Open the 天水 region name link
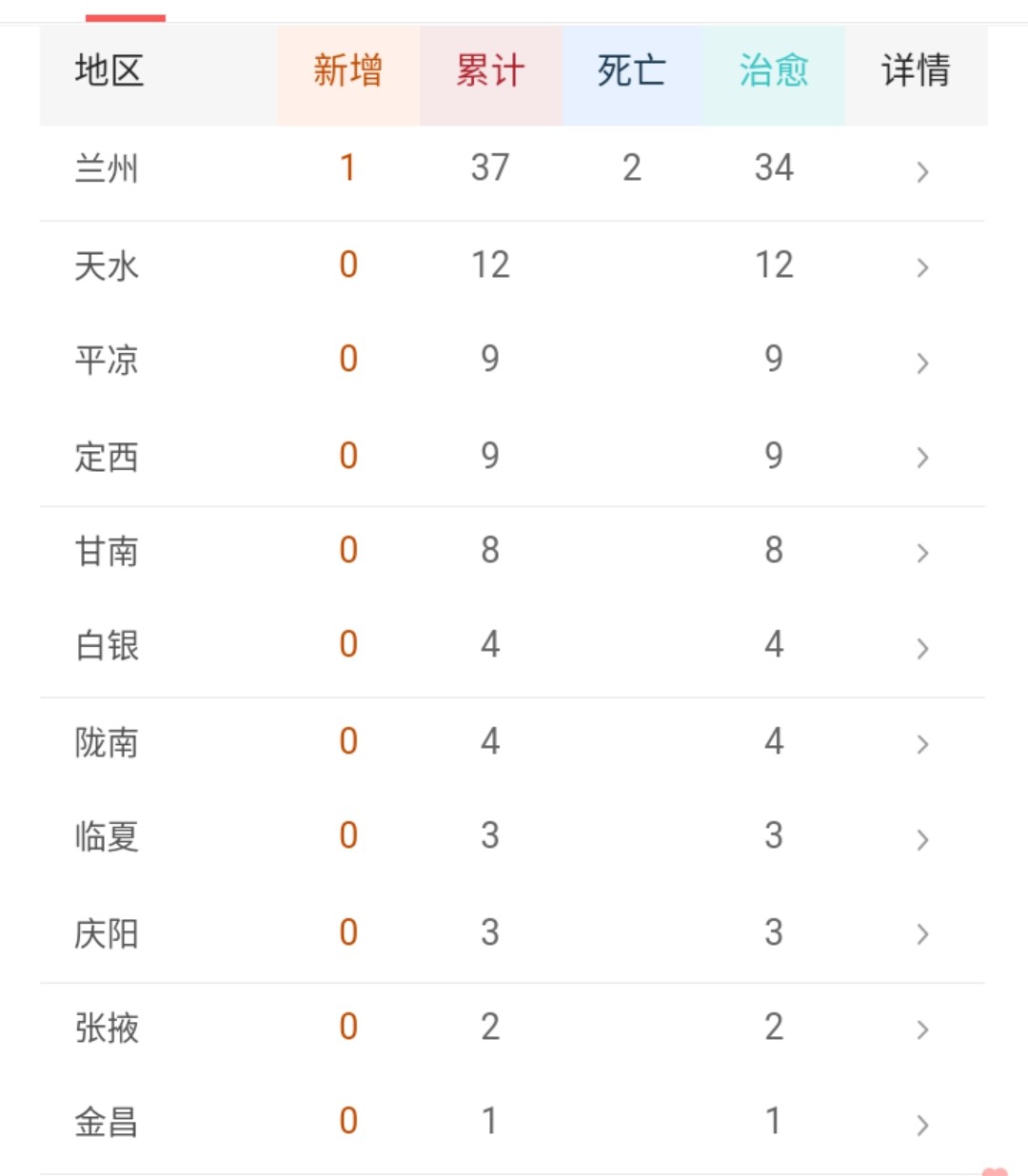 pyautogui.click(x=107, y=265)
